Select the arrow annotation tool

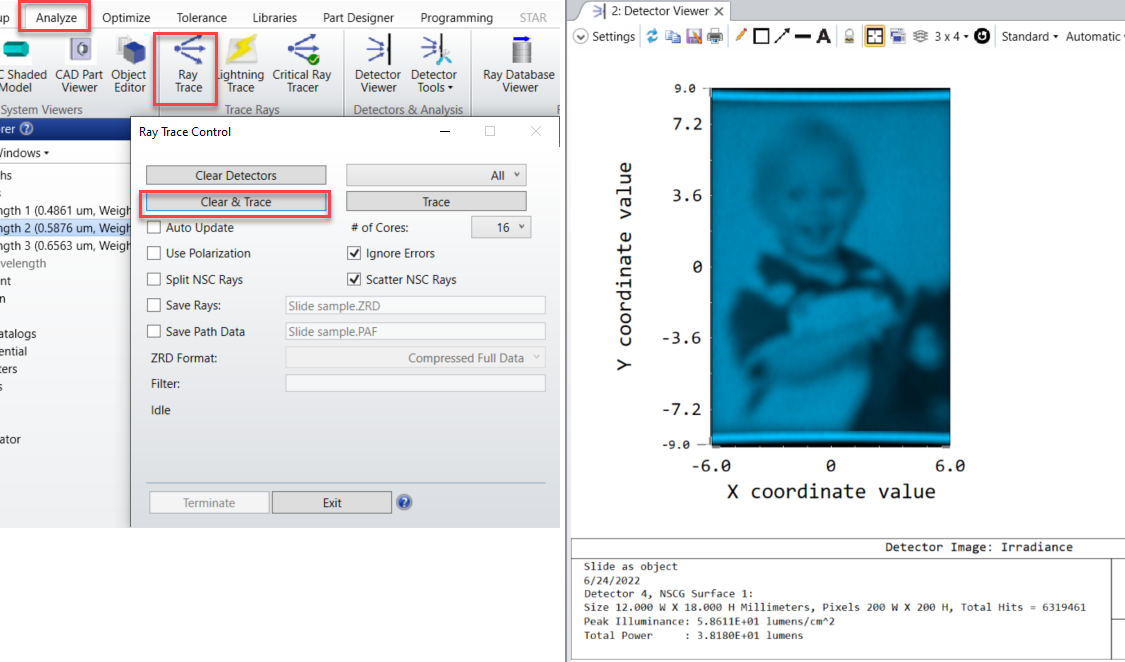[782, 36]
